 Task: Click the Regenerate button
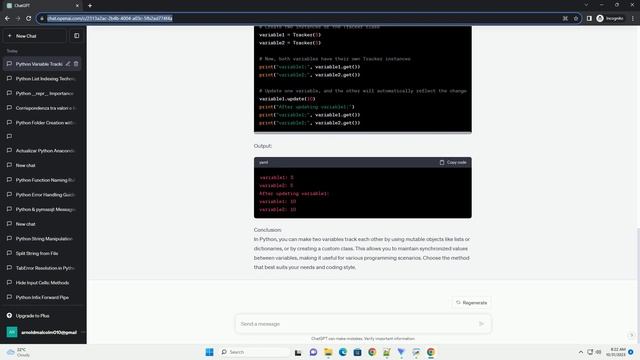(471, 303)
